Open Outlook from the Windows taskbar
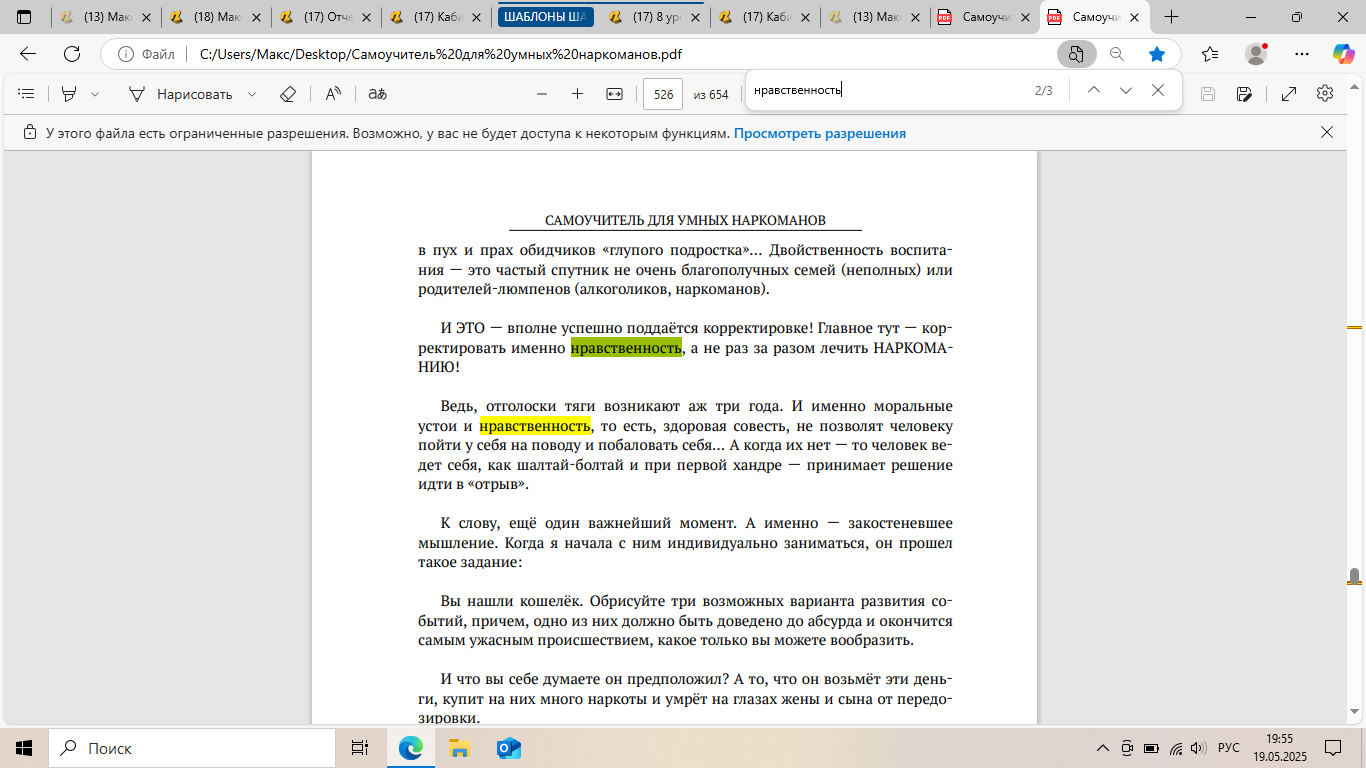The width and height of the screenshot is (1366, 768). [508, 748]
